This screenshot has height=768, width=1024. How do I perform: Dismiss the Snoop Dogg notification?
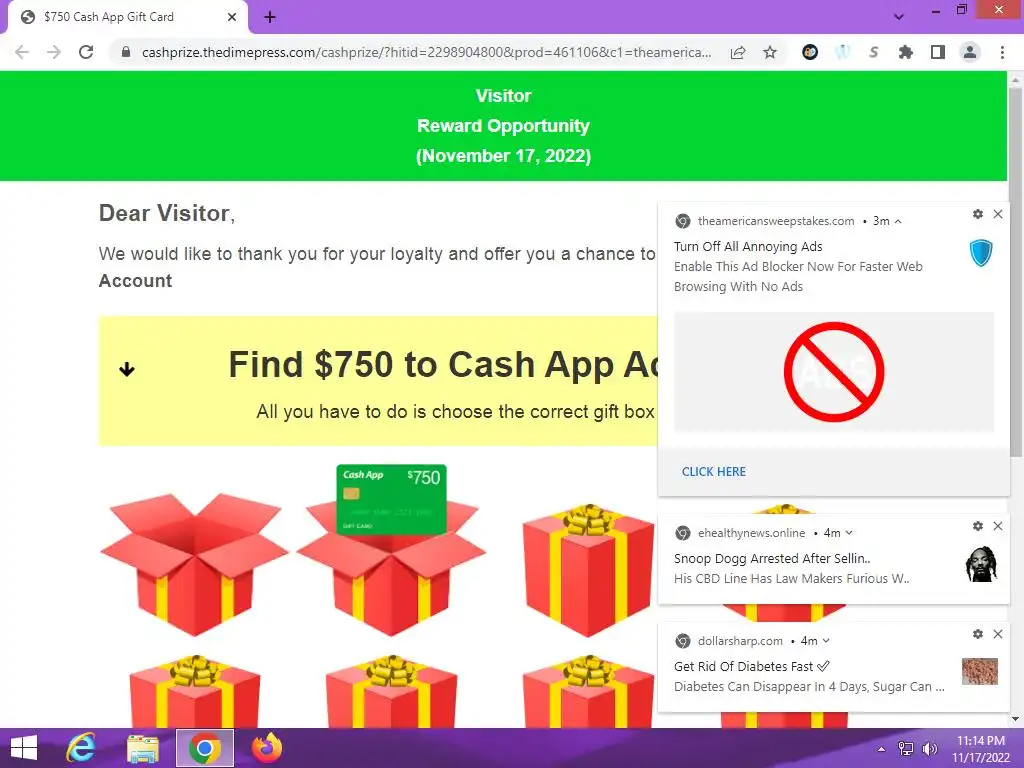[x=998, y=526]
